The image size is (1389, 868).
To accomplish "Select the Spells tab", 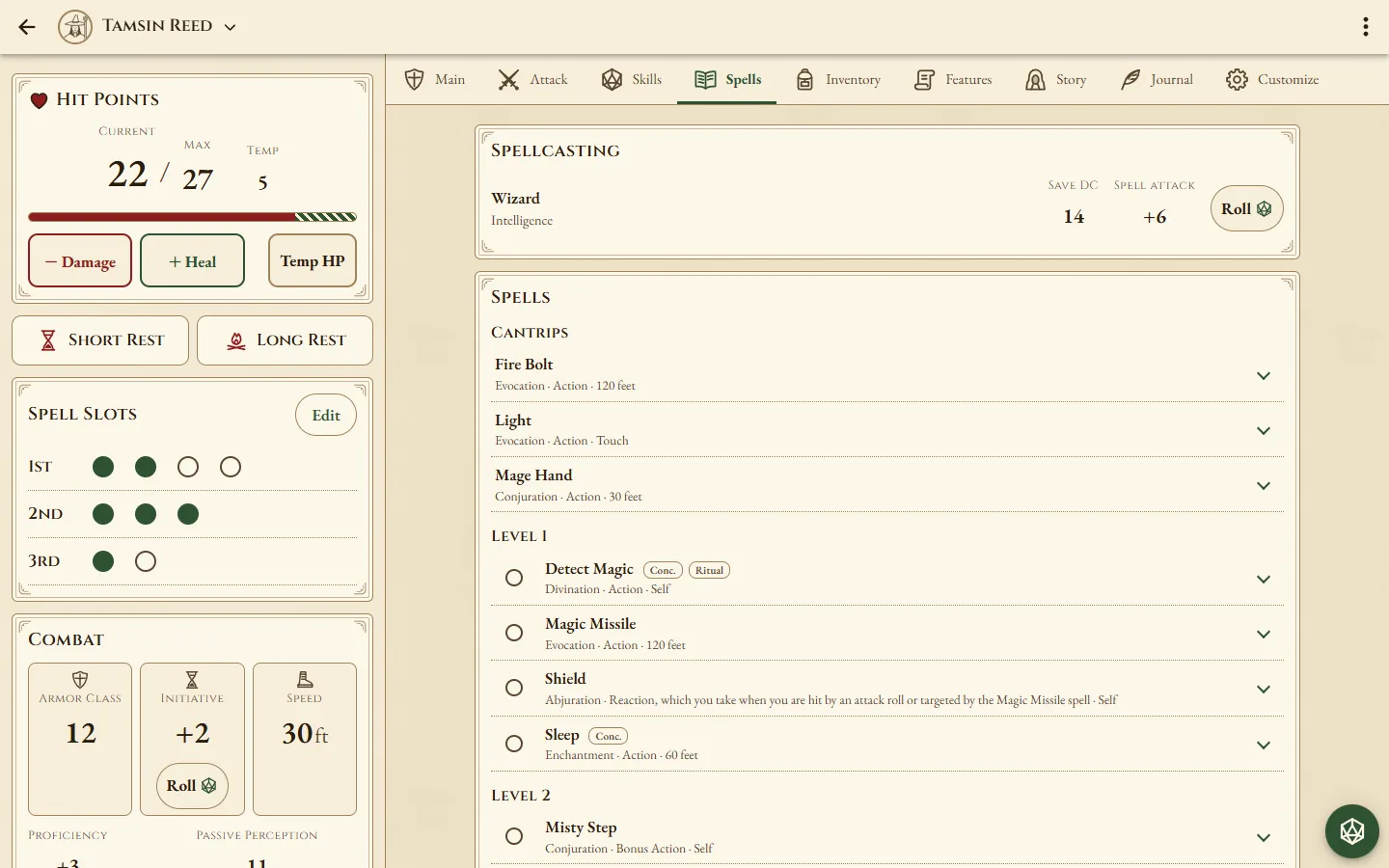I will click(x=727, y=80).
